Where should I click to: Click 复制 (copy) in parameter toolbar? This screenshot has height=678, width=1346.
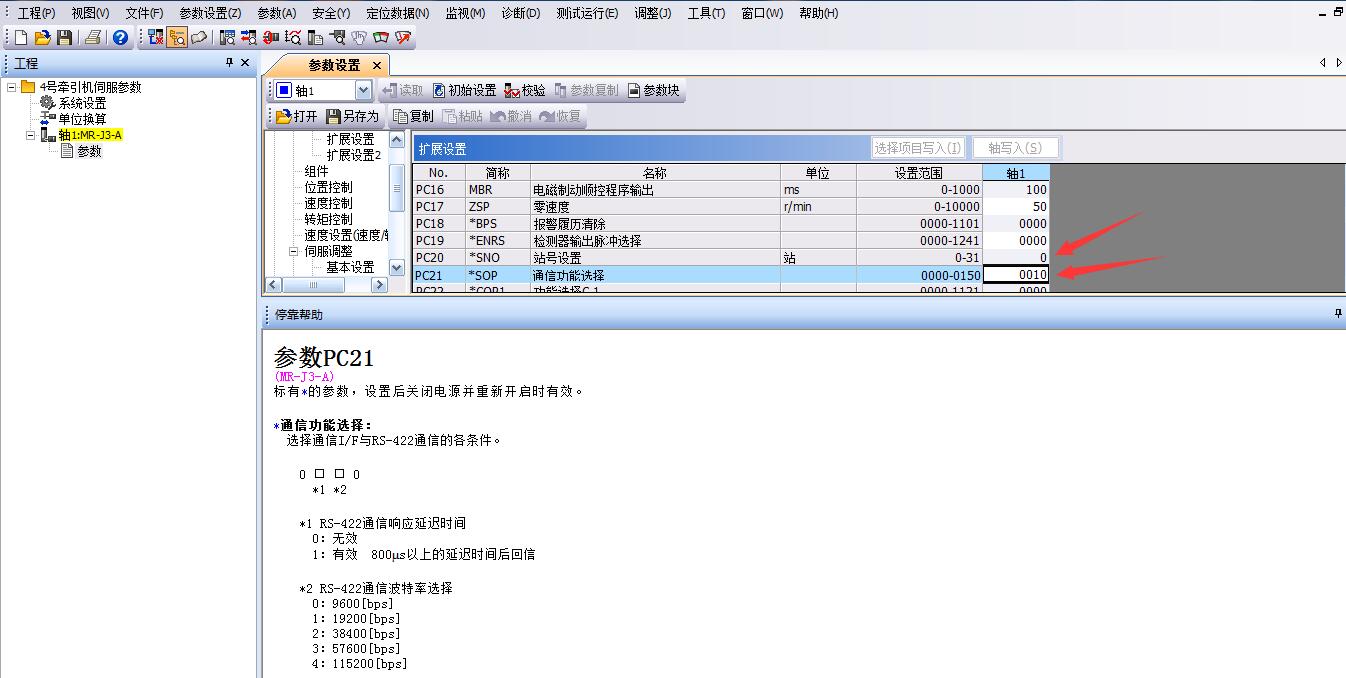[x=414, y=117]
